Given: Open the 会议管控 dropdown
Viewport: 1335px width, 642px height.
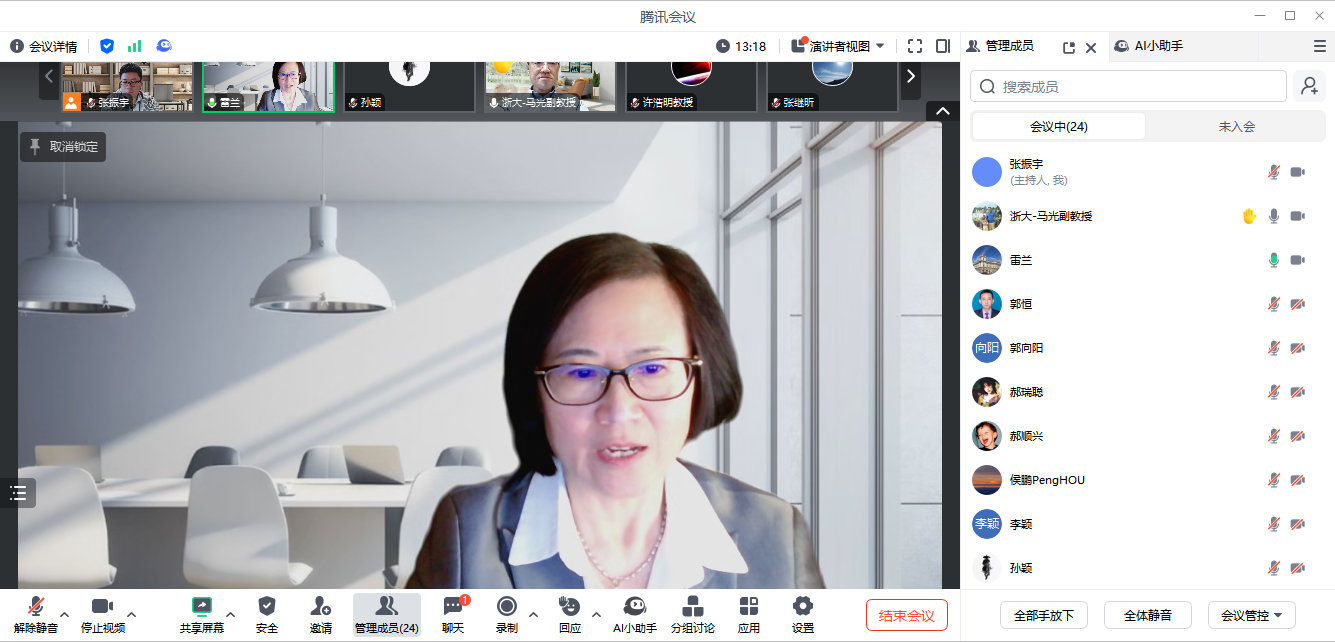Looking at the screenshot, I should point(1251,615).
